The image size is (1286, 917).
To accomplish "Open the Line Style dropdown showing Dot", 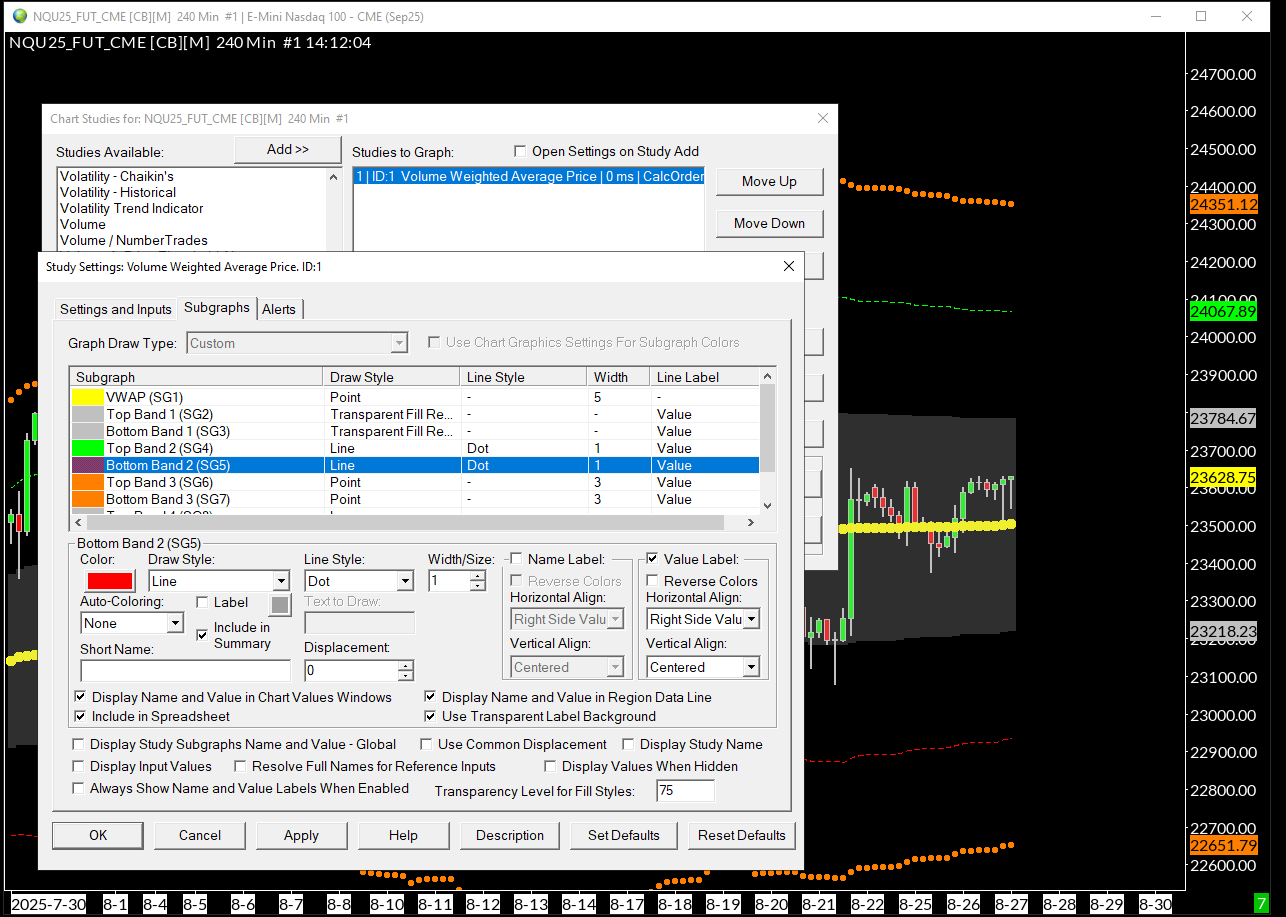I will tap(405, 581).
